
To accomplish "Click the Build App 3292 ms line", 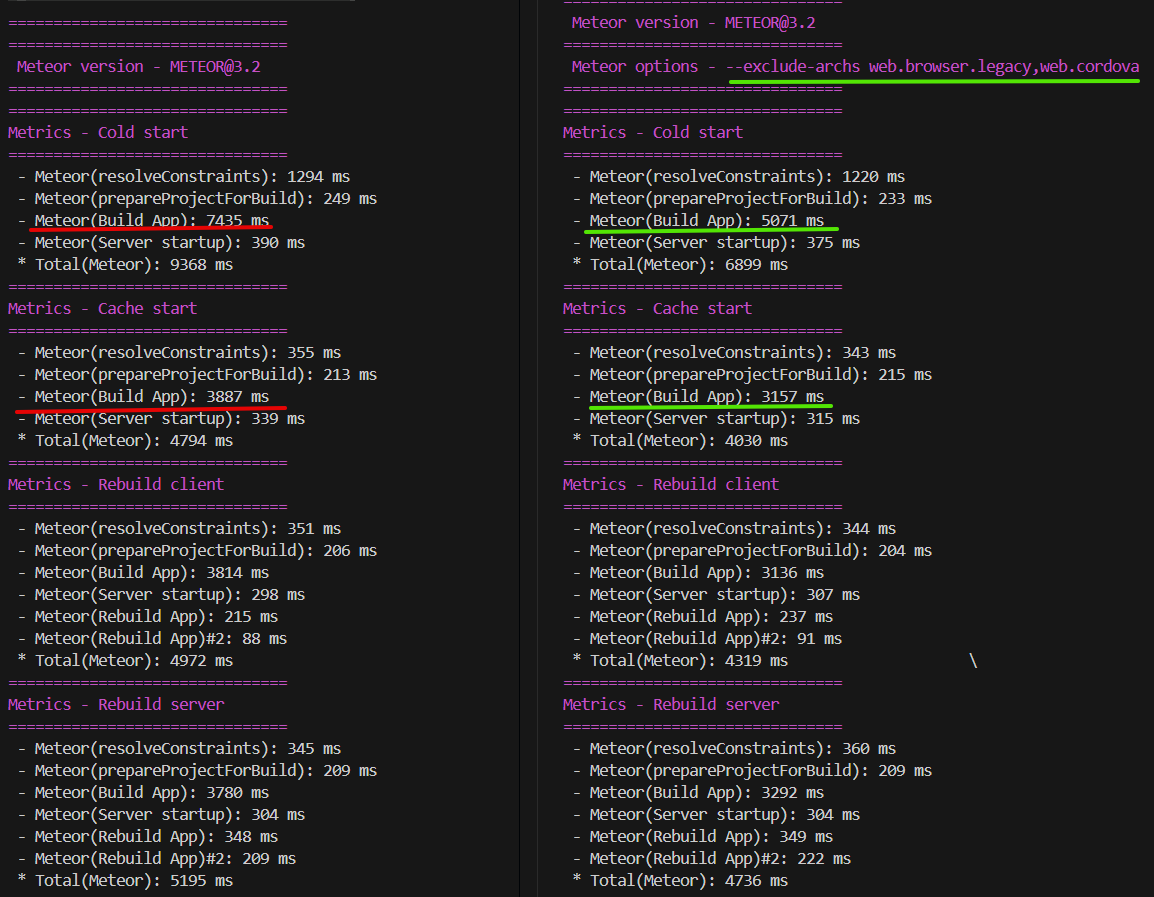I will tap(698, 793).
